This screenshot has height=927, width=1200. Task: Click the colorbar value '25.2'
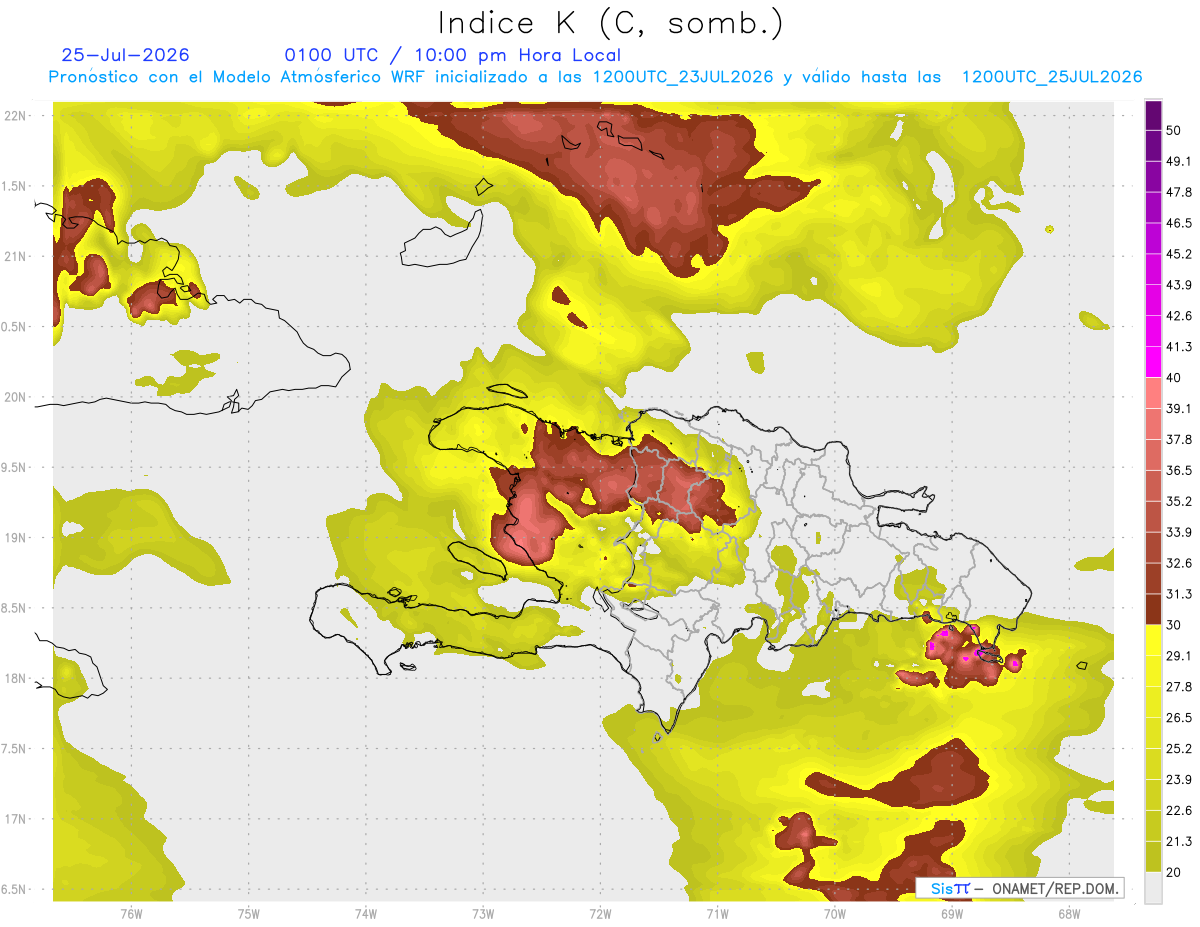(1179, 748)
